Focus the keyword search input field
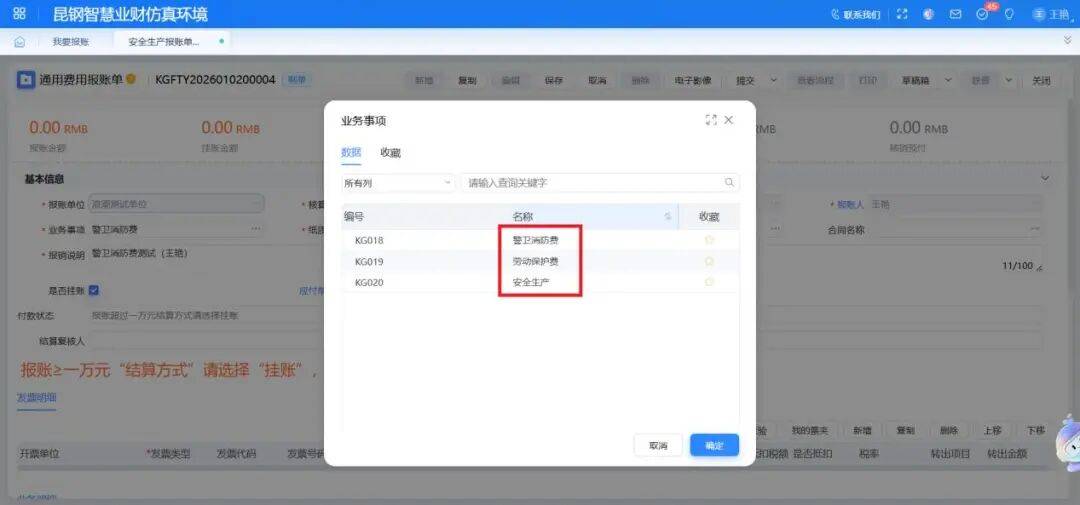Viewport: 1080px width, 505px height. 590,183
